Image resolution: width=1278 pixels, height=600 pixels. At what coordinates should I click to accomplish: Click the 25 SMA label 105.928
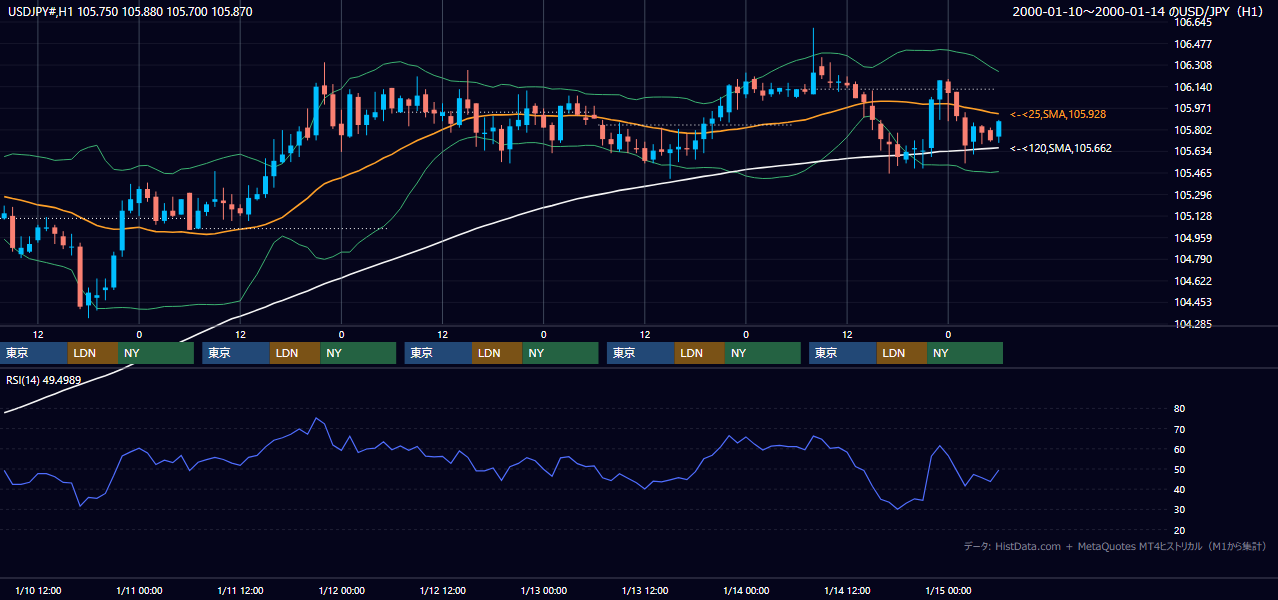coord(1060,114)
